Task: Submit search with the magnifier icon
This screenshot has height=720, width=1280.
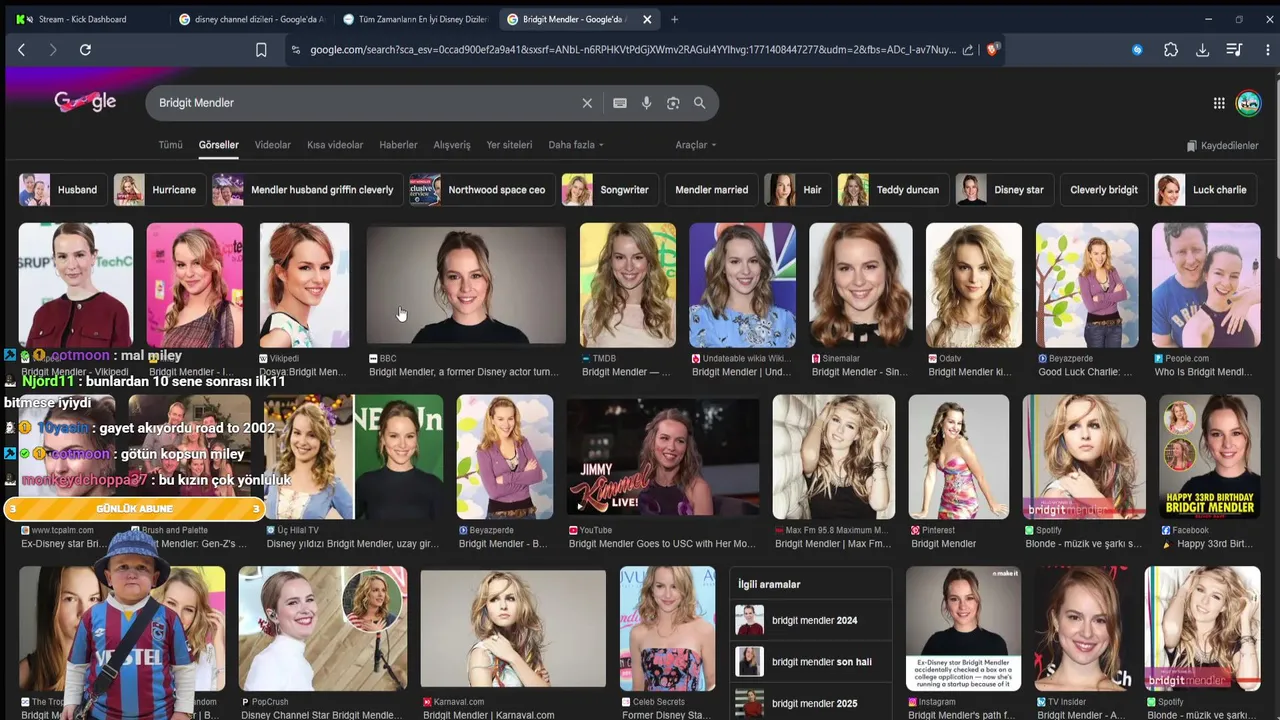Action: click(x=700, y=103)
